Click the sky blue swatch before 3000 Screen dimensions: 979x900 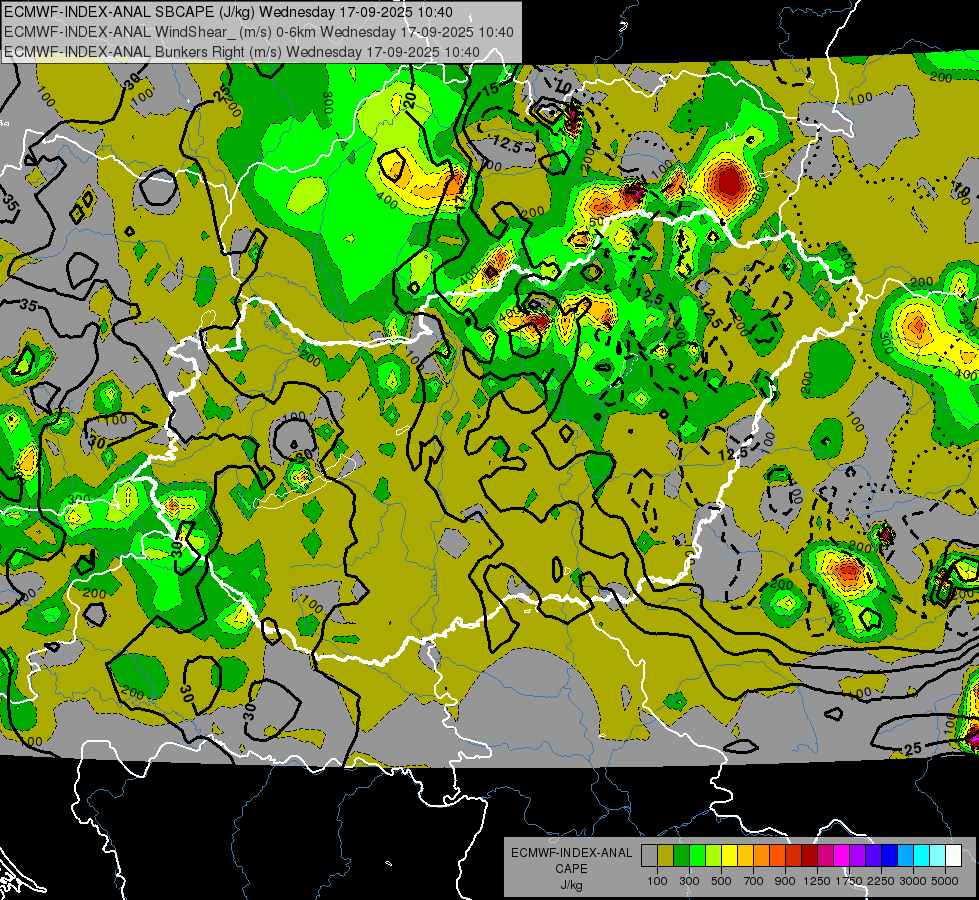point(906,856)
